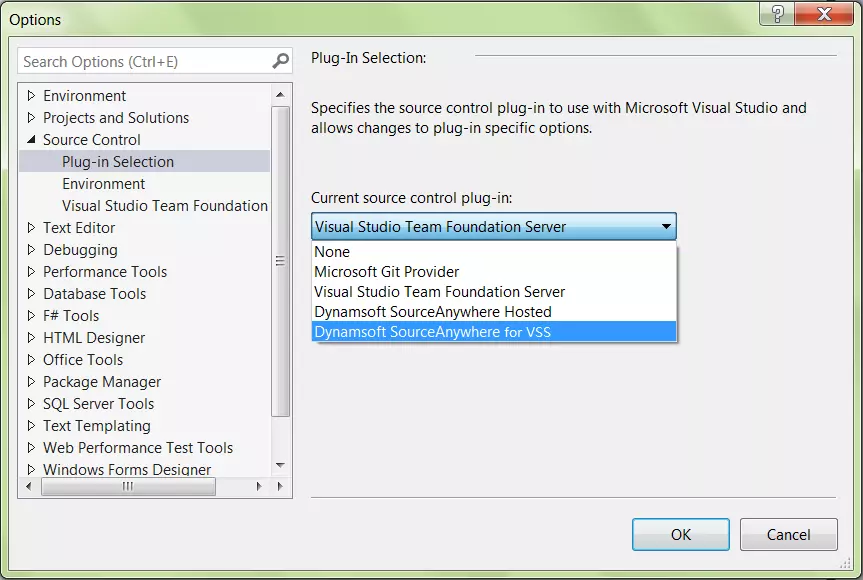Confirm the settings with OK
The image size is (863, 580).
click(680, 534)
